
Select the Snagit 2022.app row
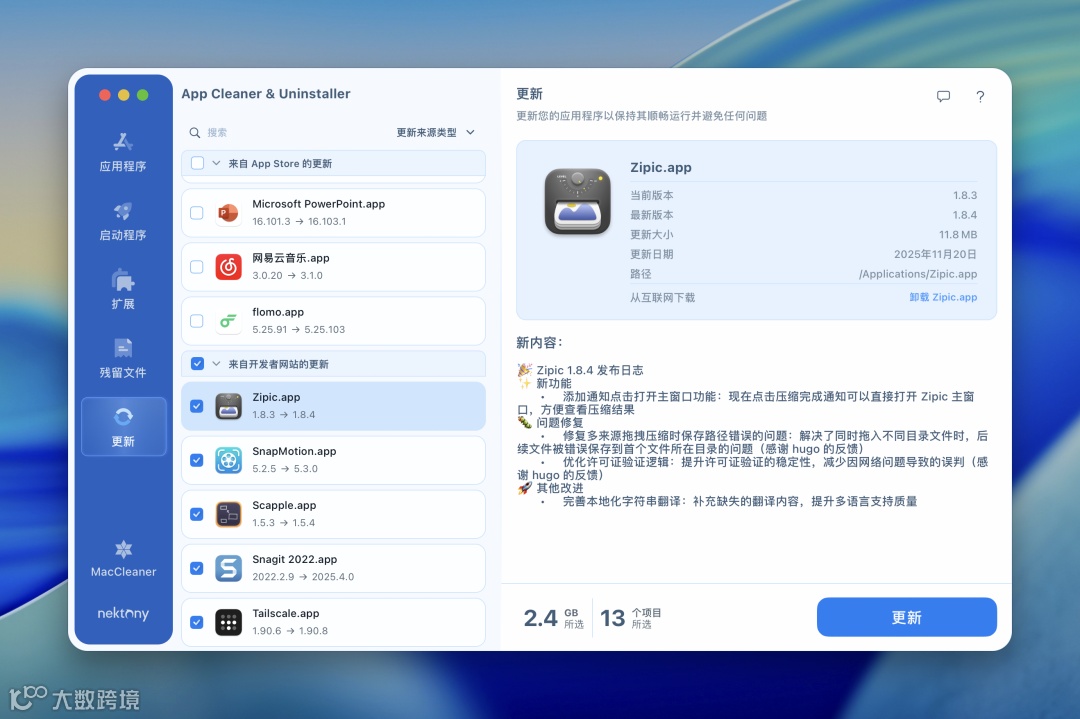coord(333,568)
